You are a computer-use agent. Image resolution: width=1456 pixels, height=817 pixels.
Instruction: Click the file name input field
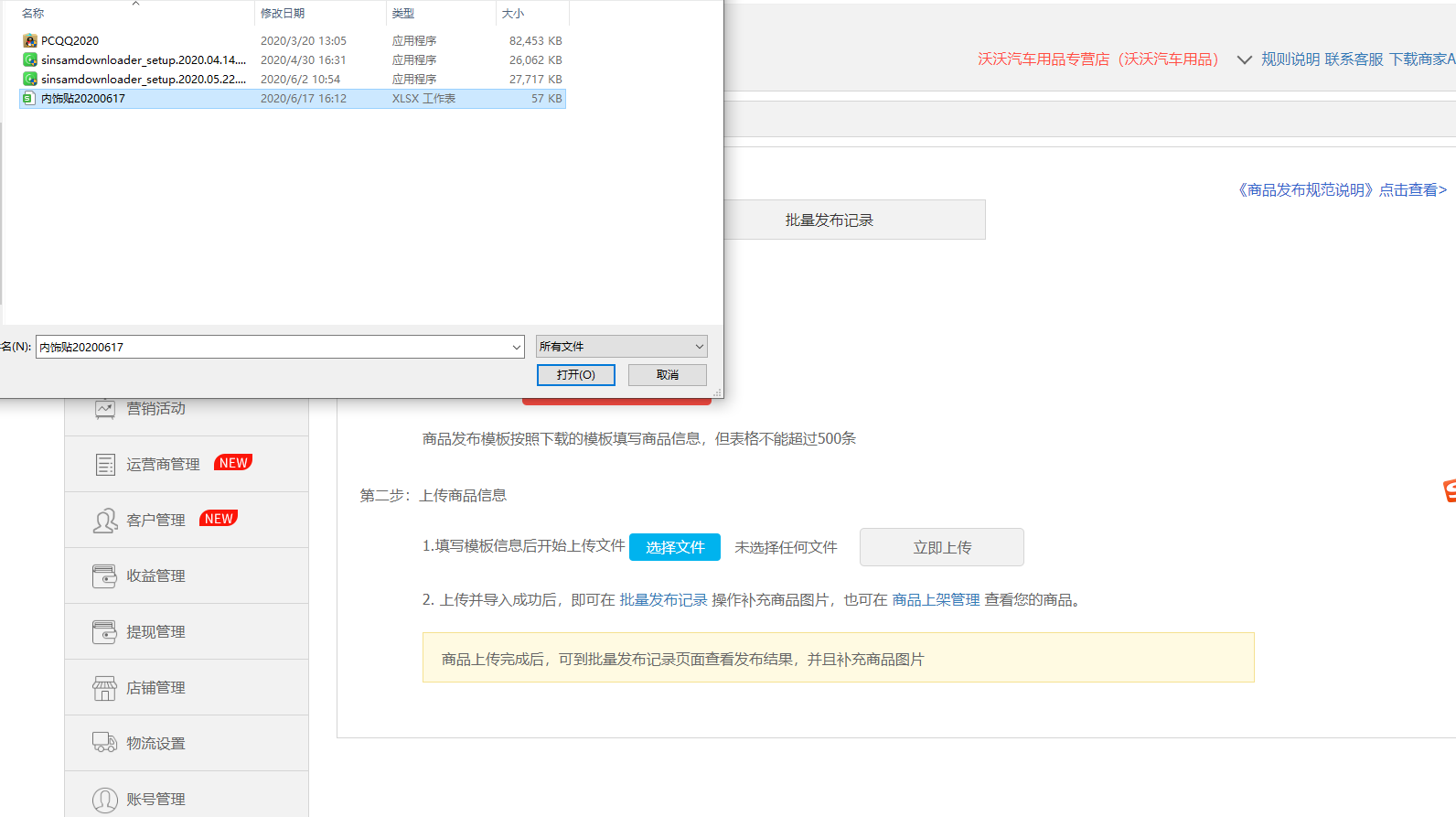tap(272, 347)
